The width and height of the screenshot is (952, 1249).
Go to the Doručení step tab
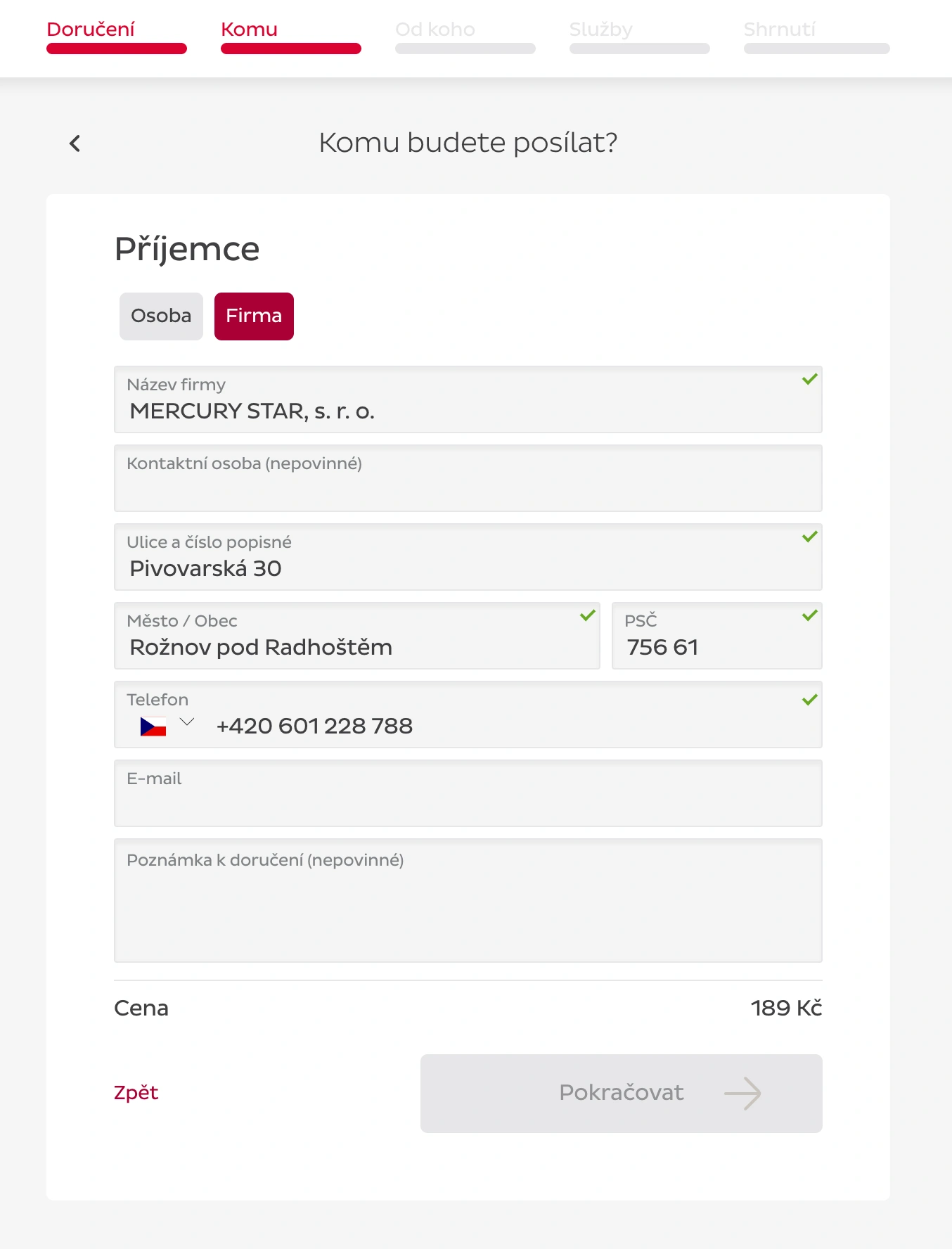tap(91, 30)
